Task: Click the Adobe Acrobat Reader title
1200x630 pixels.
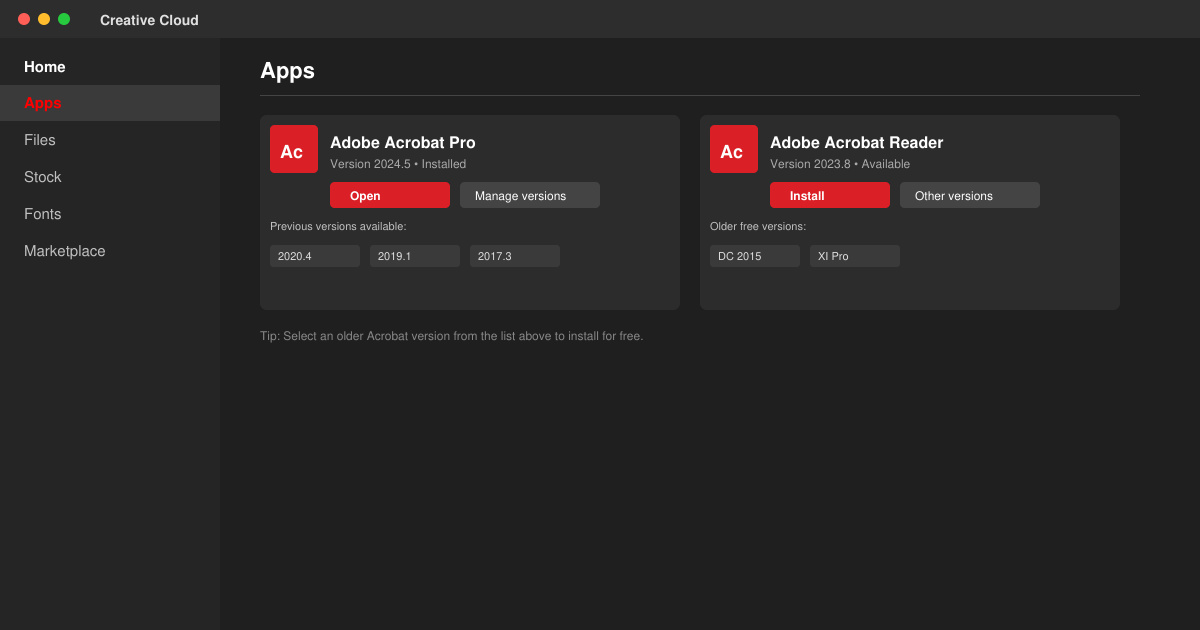Action: [x=857, y=143]
